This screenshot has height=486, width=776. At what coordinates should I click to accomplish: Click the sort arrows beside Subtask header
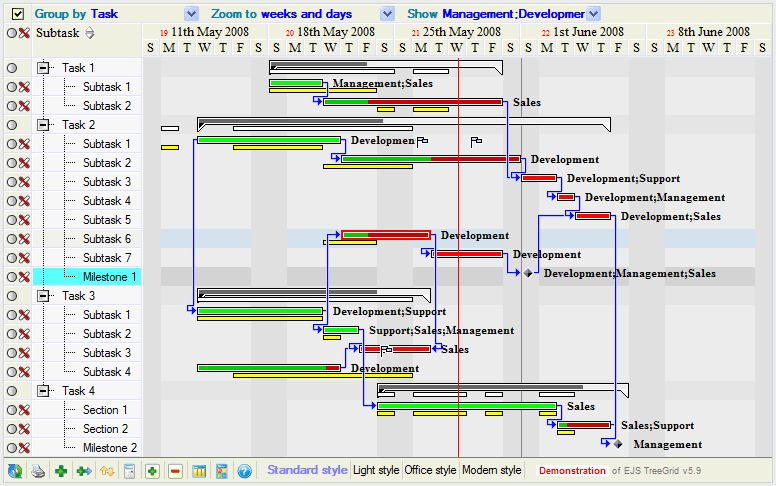(90, 33)
